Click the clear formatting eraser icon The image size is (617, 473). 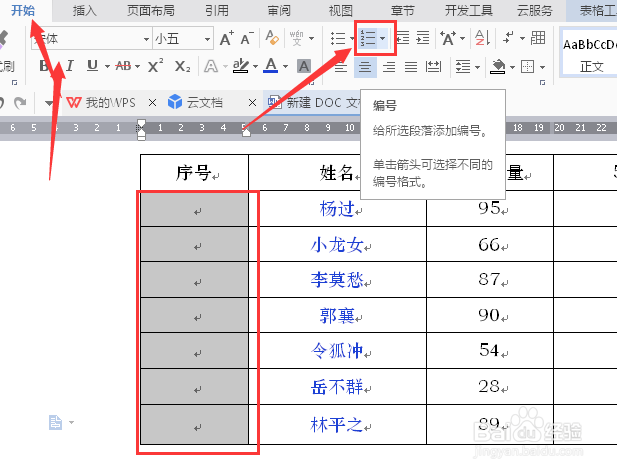click(x=272, y=38)
